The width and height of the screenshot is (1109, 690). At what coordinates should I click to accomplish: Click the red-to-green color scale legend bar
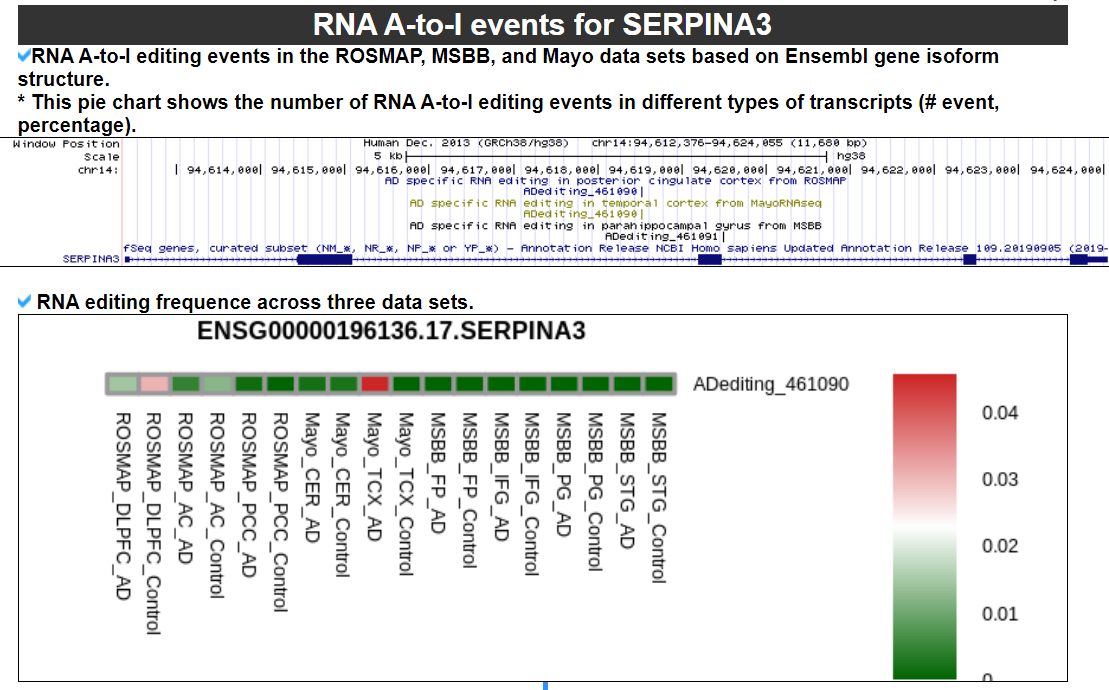pos(924,527)
